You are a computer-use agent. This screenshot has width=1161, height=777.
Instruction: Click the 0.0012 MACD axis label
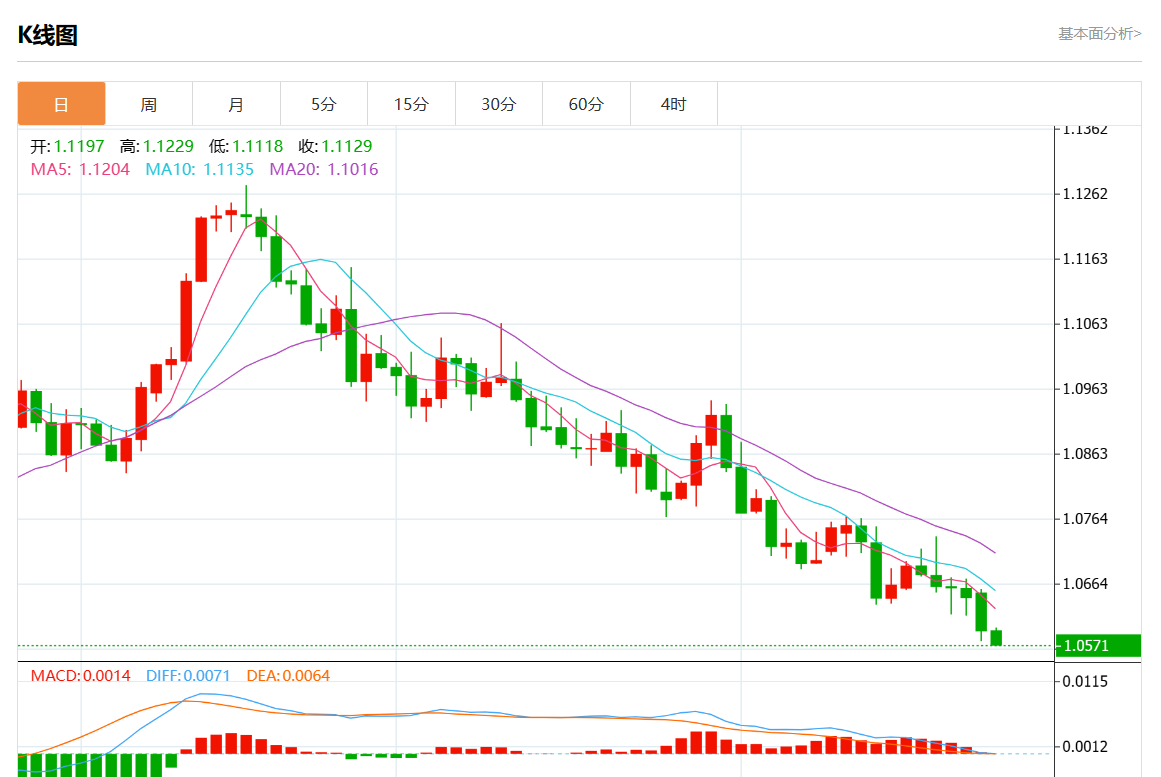click(x=1085, y=747)
